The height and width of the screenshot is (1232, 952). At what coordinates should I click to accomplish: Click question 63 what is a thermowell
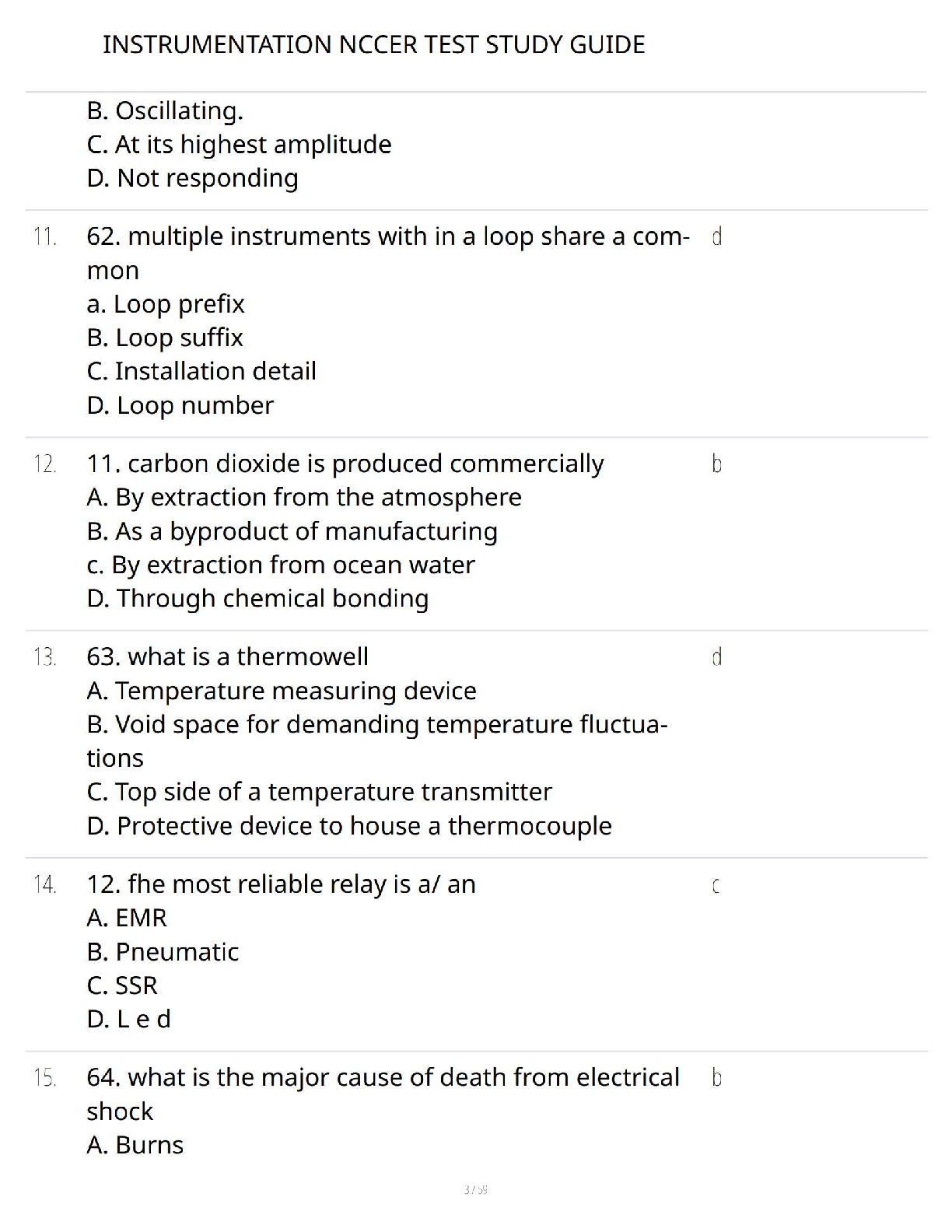point(228,656)
